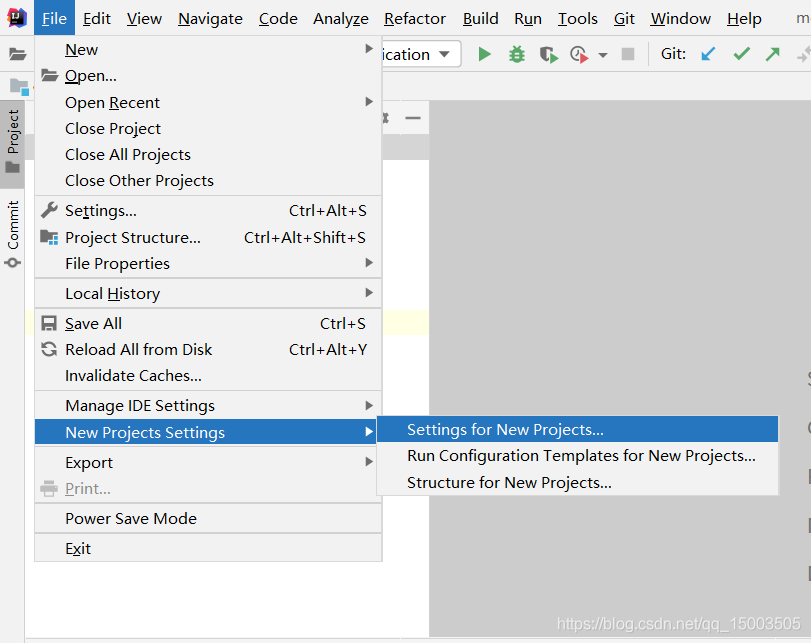Viewport: 811px width, 643px height.
Task: Select Open... menu item text
Action: (x=91, y=76)
